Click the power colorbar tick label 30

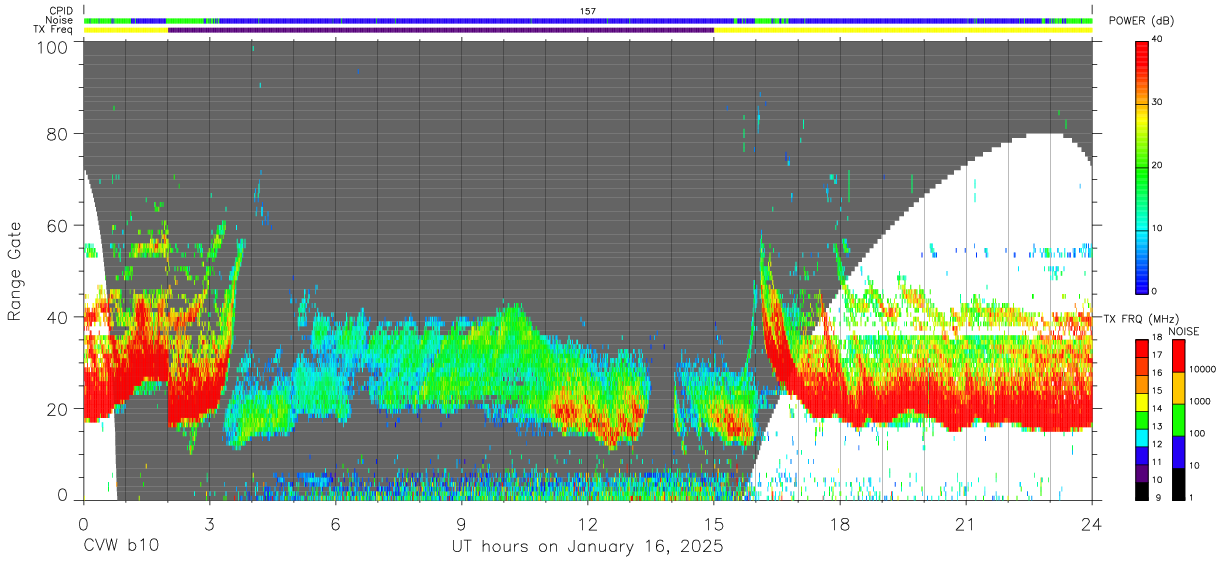[1159, 103]
